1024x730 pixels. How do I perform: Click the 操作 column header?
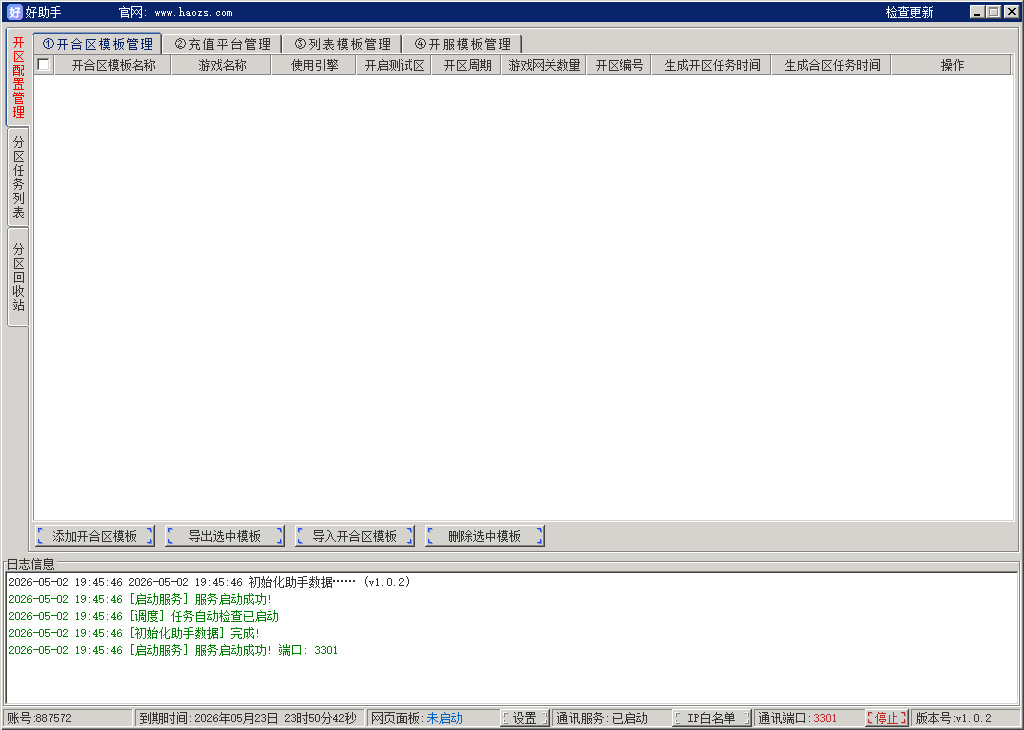[x=952, y=65]
